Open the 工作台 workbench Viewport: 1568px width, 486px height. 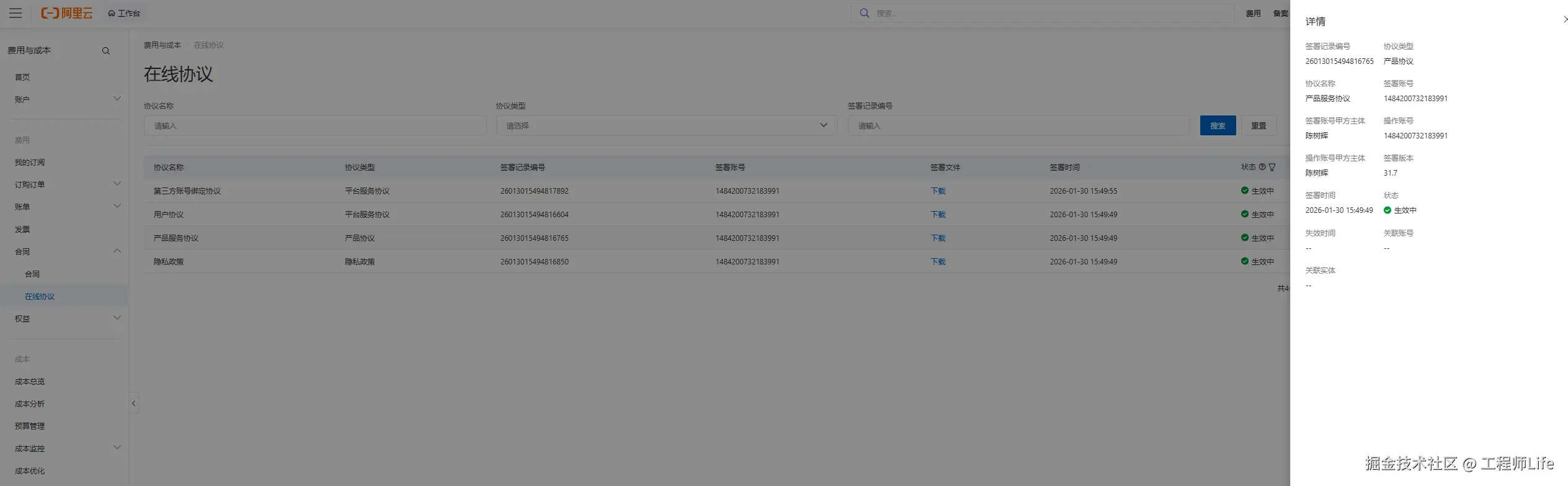pyautogui.click(x=124, y=13)
